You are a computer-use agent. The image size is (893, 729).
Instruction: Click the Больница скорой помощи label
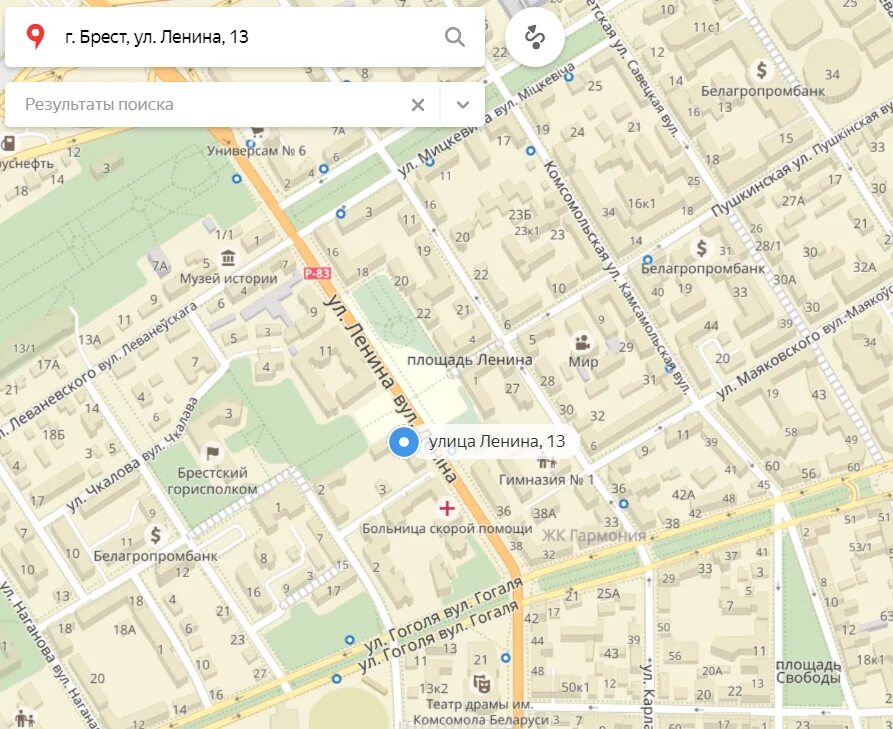click(x=447, y=529)
